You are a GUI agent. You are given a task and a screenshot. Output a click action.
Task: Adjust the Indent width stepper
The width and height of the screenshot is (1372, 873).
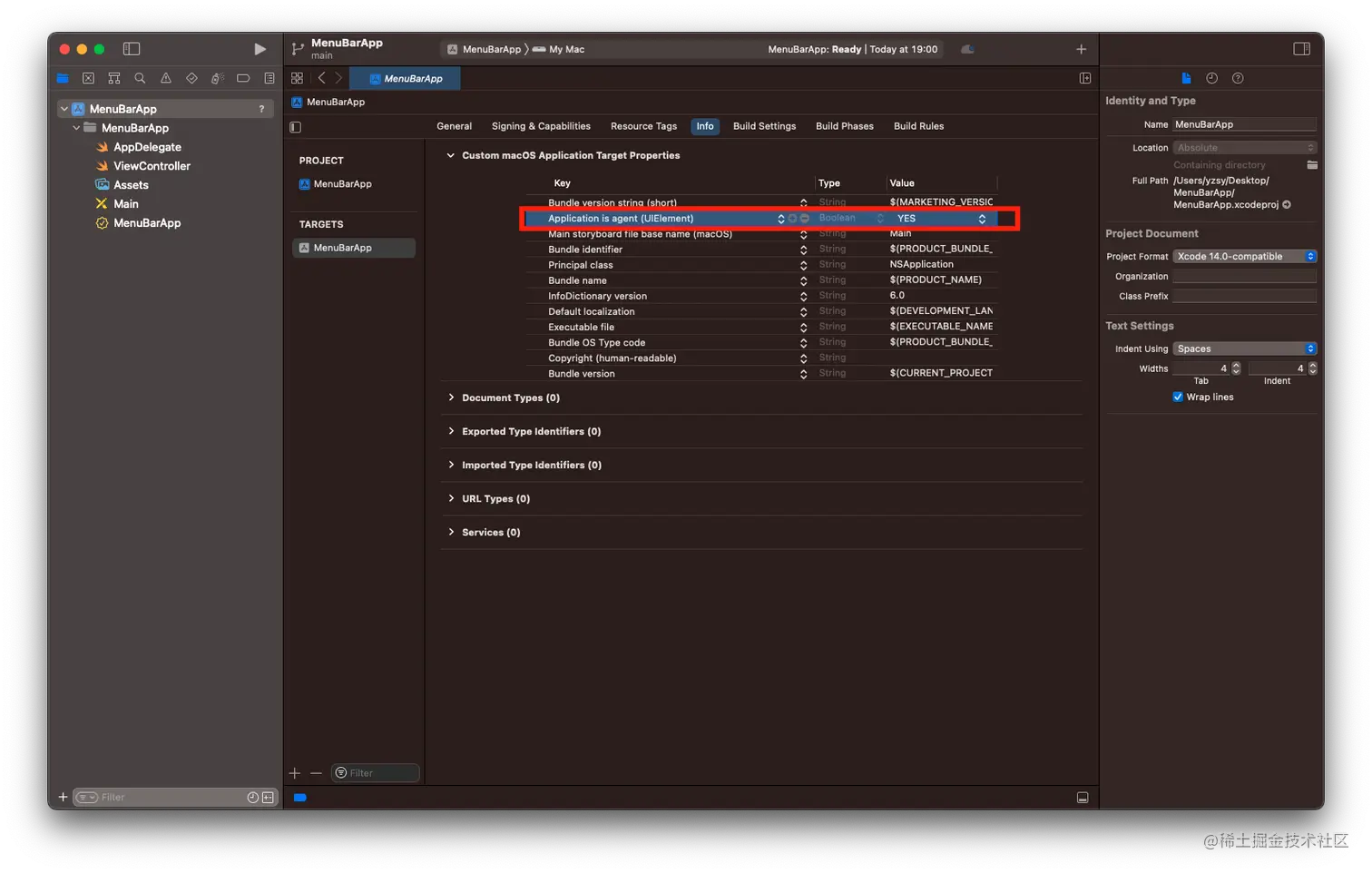pos(1312,368)
